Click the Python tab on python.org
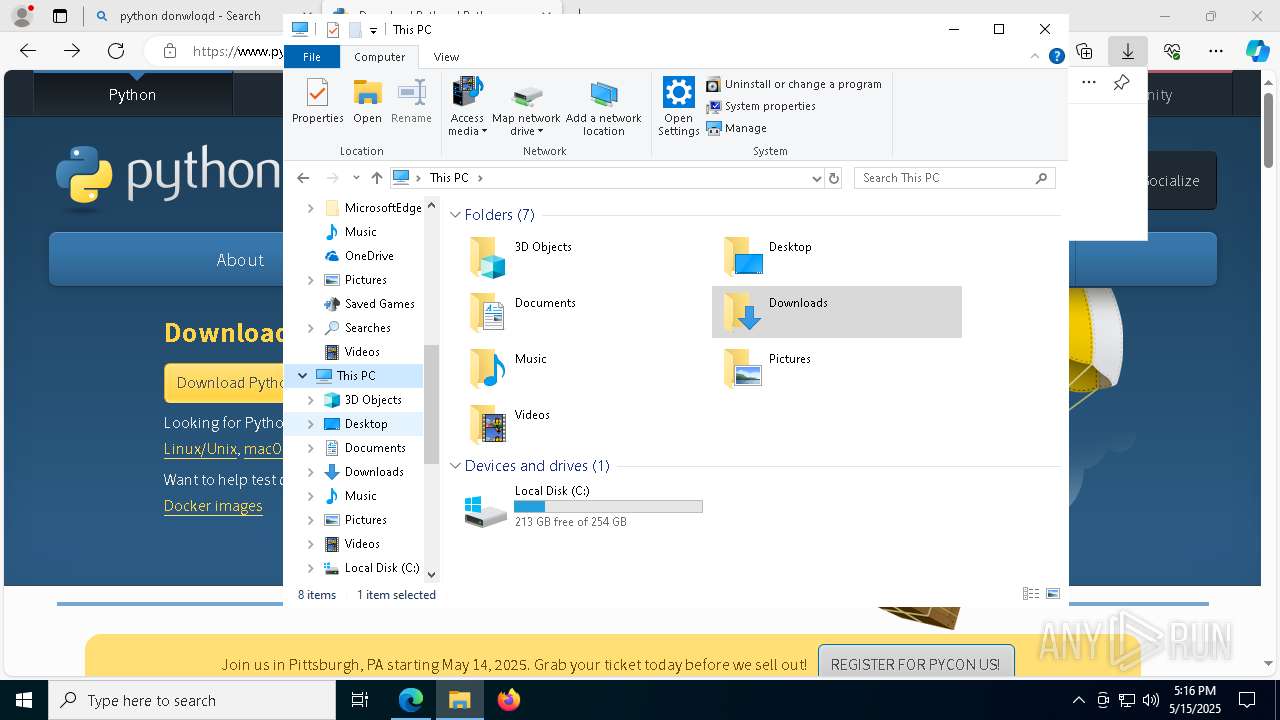Viewport: 1280px width, 720px height. (x=132, y=95)
